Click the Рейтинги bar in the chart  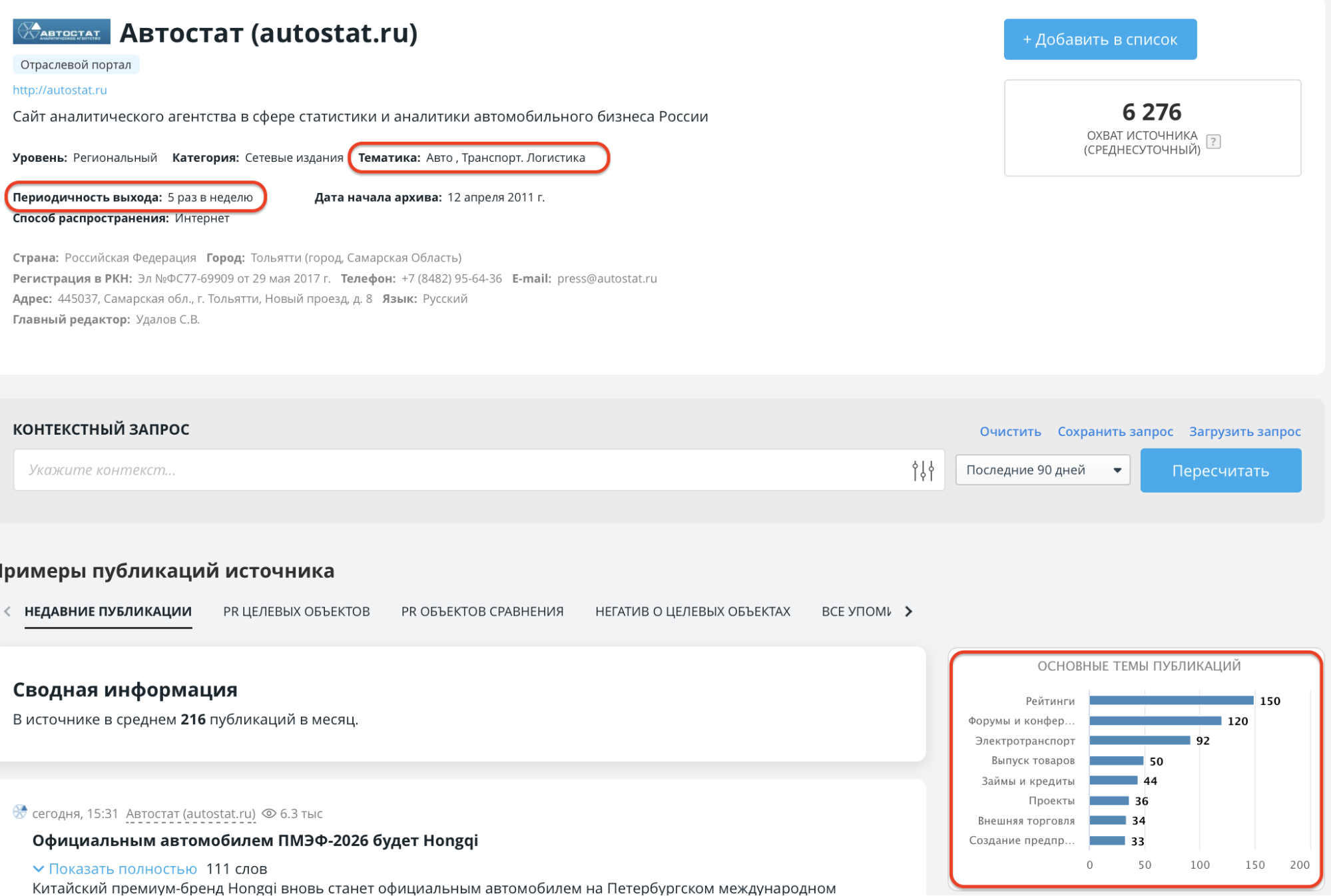(1171, 700)
